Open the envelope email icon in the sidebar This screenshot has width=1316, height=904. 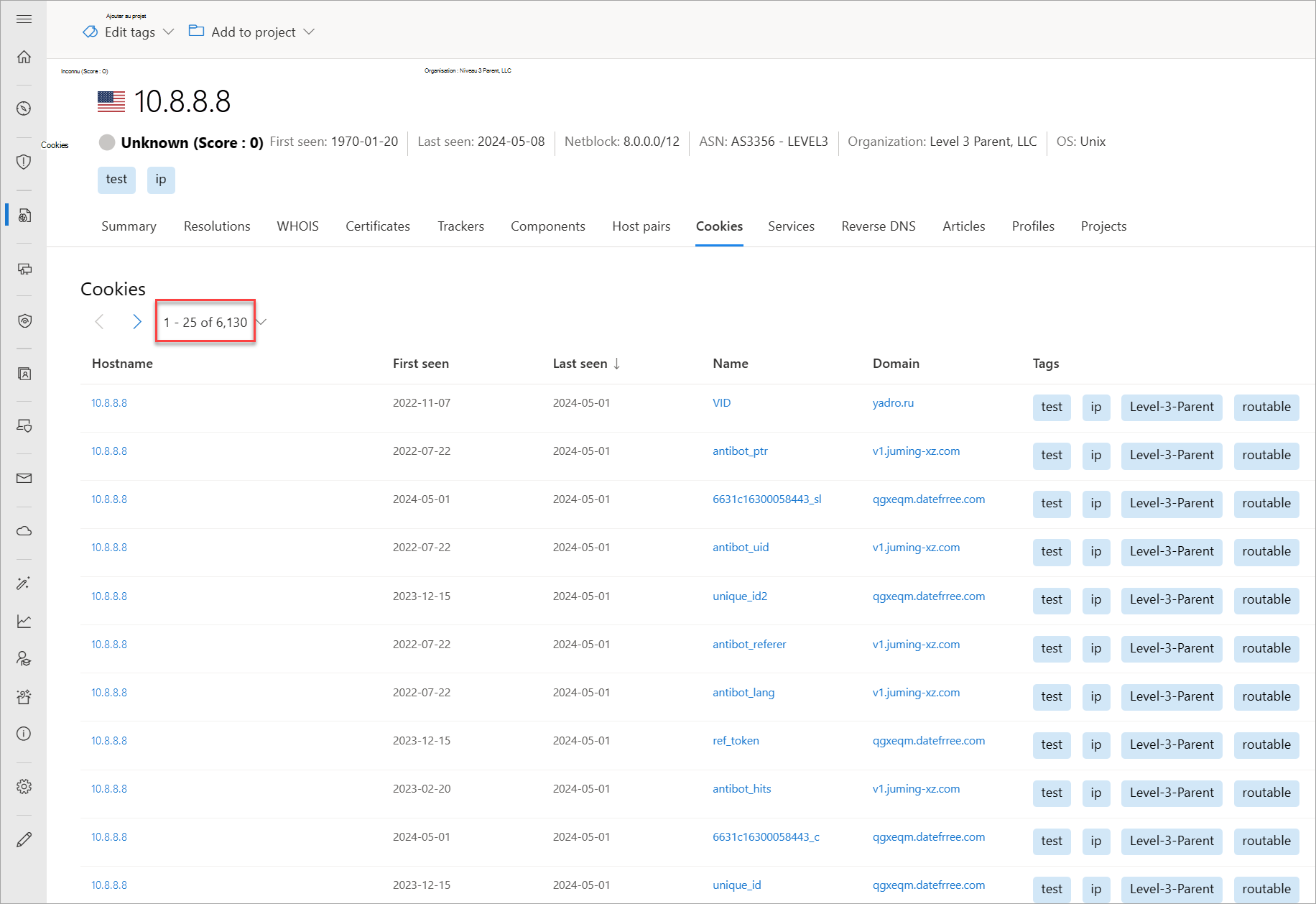tap(24, 478)
